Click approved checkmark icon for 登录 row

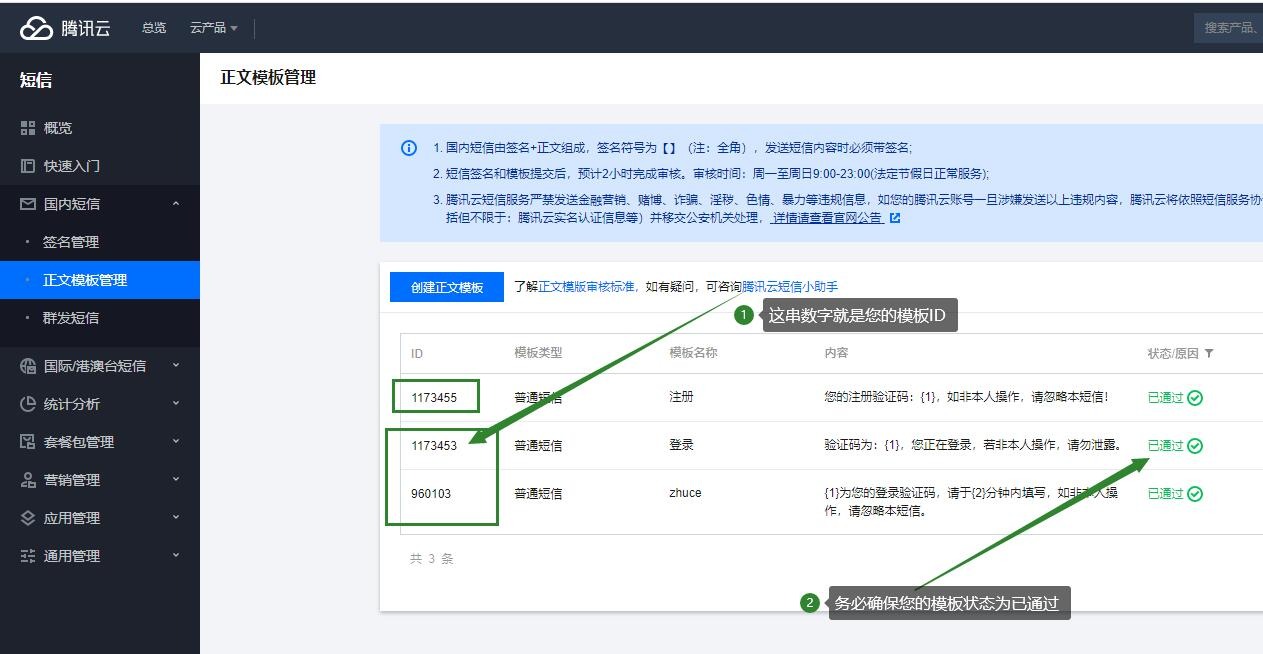tap(1195, 446)
